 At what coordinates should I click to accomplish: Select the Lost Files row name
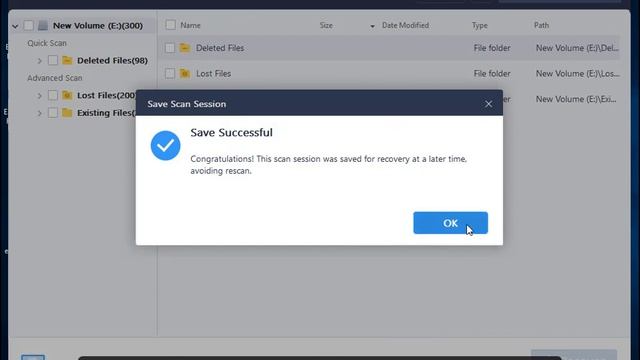(213, 73)
